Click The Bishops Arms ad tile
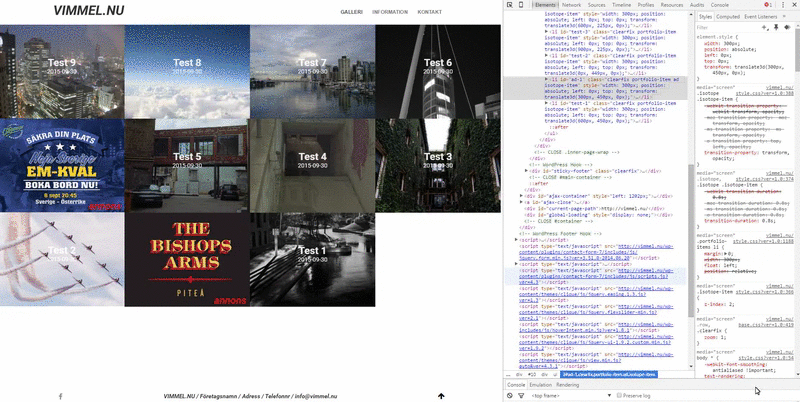This screenshot has height=402, width=800. pos(187,259)
